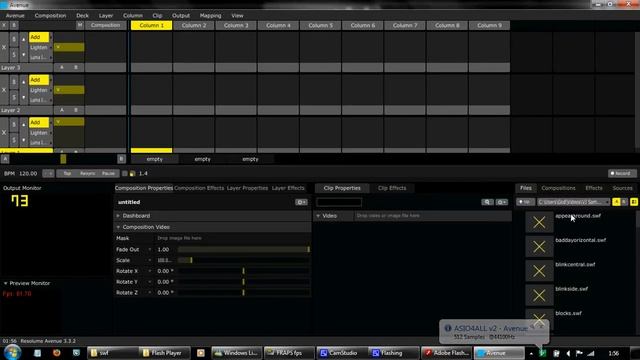This screenshot has width=640, height=360.
Task: Toggle the upper B bypass on Layer 3
Action: [14, 39]
